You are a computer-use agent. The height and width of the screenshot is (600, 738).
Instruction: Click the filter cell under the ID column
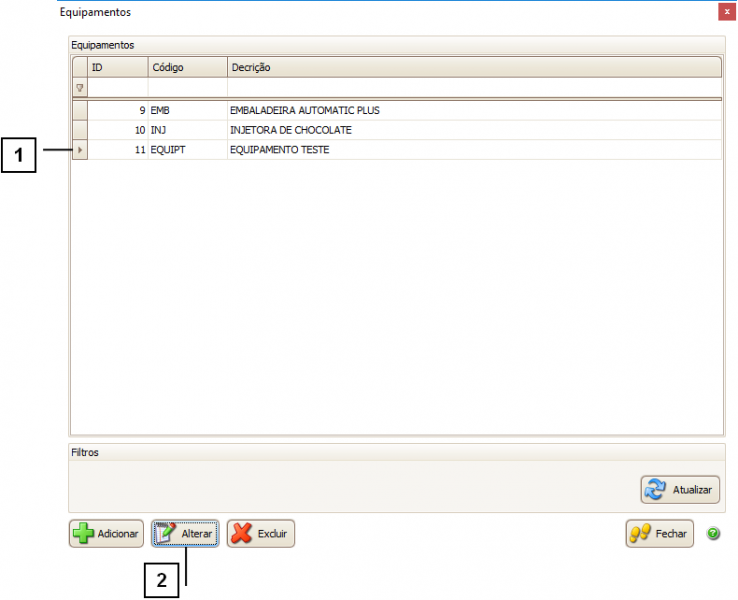117,88
